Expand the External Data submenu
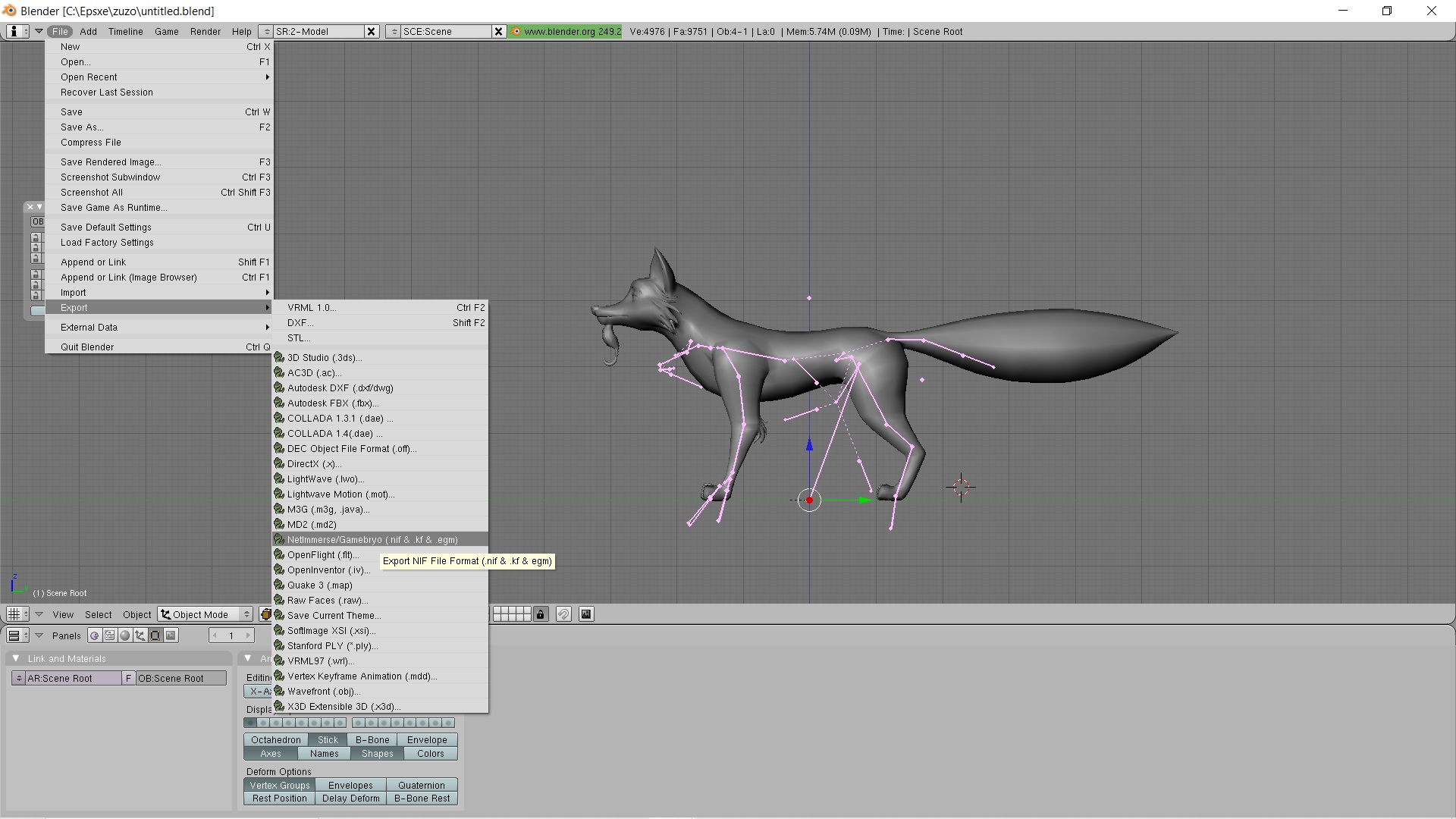This screenshot has height=819, width=1456. [x=159, y=327]
